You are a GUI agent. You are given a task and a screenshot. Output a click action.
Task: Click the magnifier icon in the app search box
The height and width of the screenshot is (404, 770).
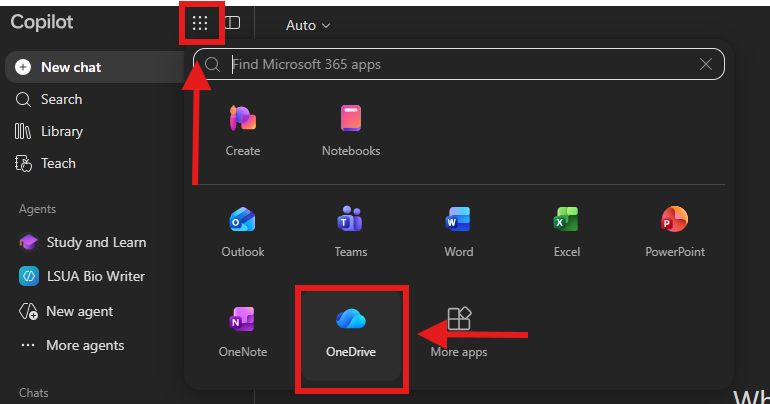[212, 64]
